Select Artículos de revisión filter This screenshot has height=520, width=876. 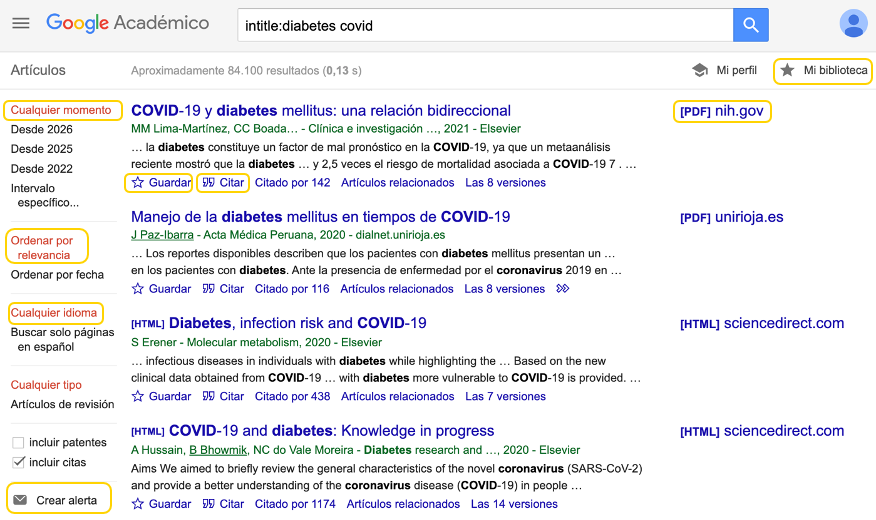coord(62,405)
